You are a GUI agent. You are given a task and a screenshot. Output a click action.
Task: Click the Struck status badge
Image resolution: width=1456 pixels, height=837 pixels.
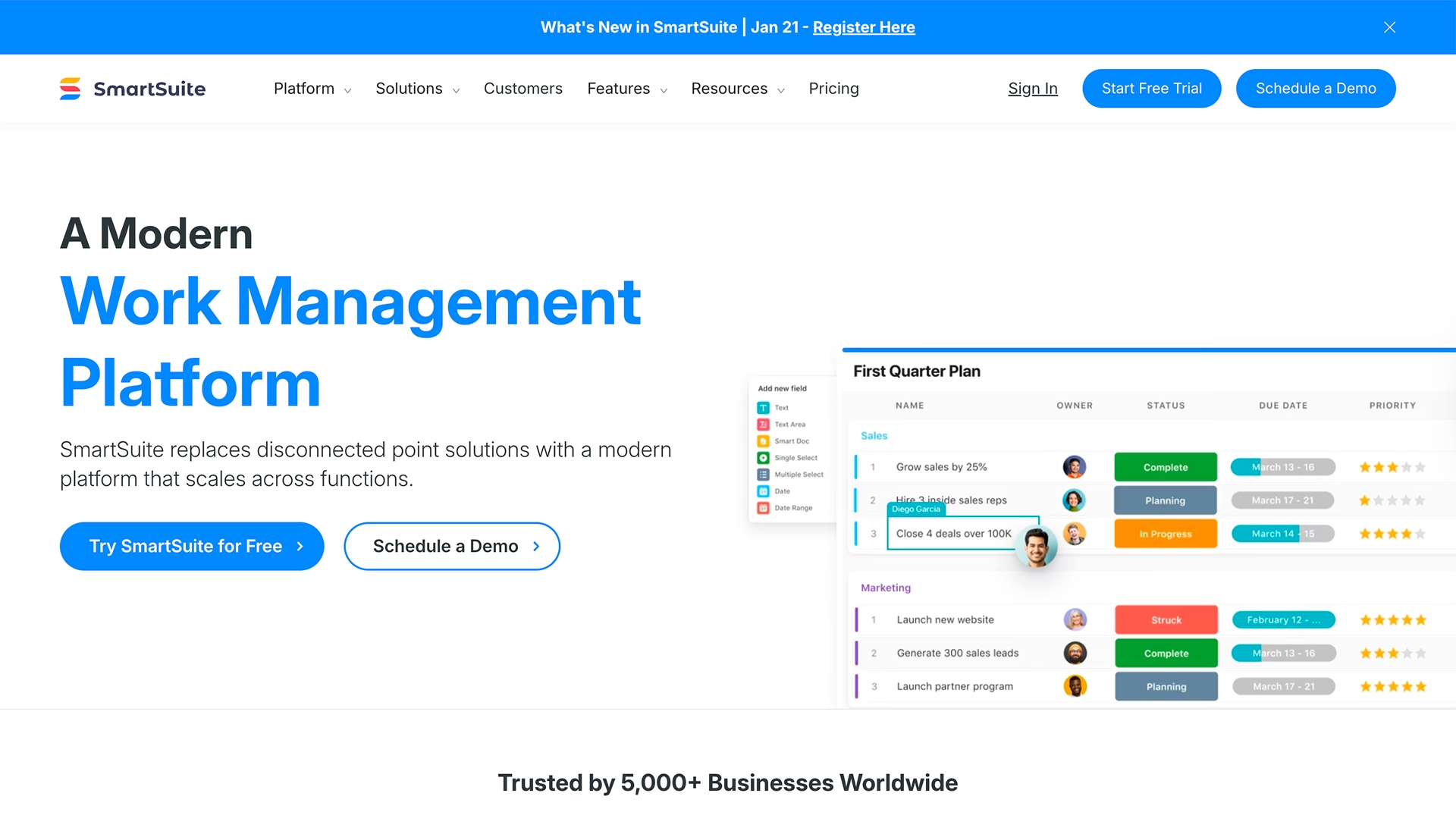click(1166, 619)
